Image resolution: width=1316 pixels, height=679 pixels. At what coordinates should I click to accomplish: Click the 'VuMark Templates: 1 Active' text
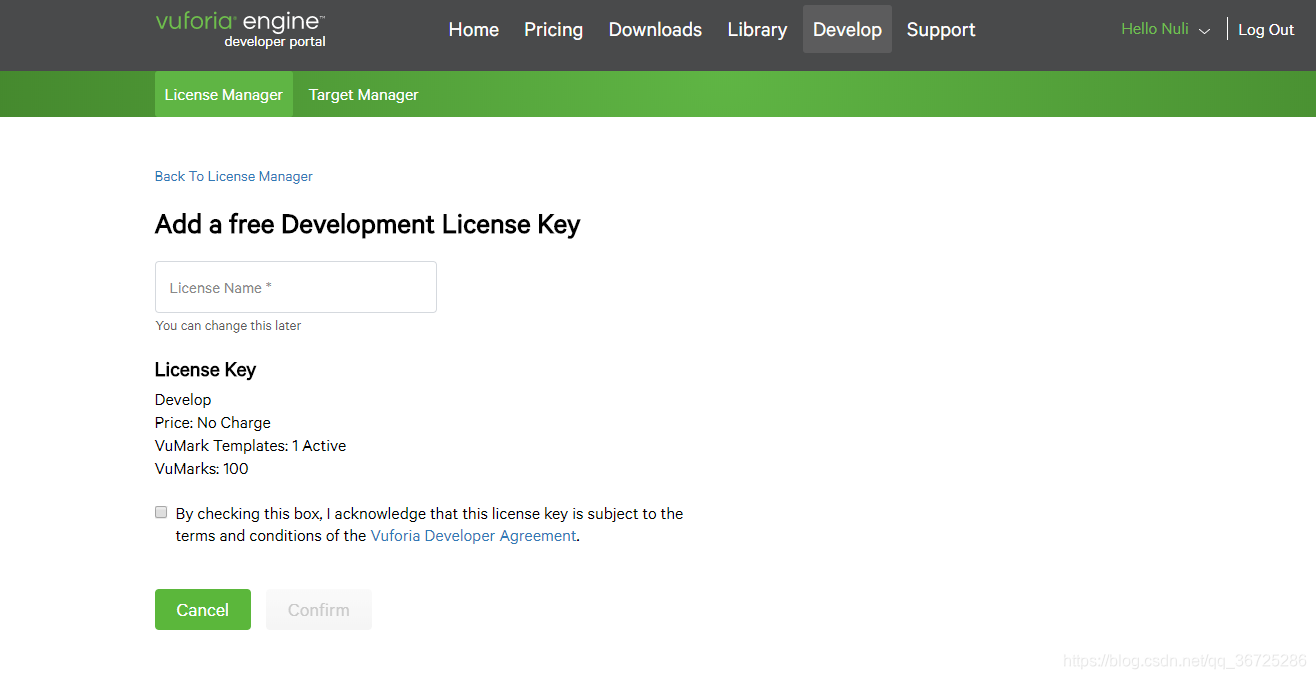(x=251, y=446)
